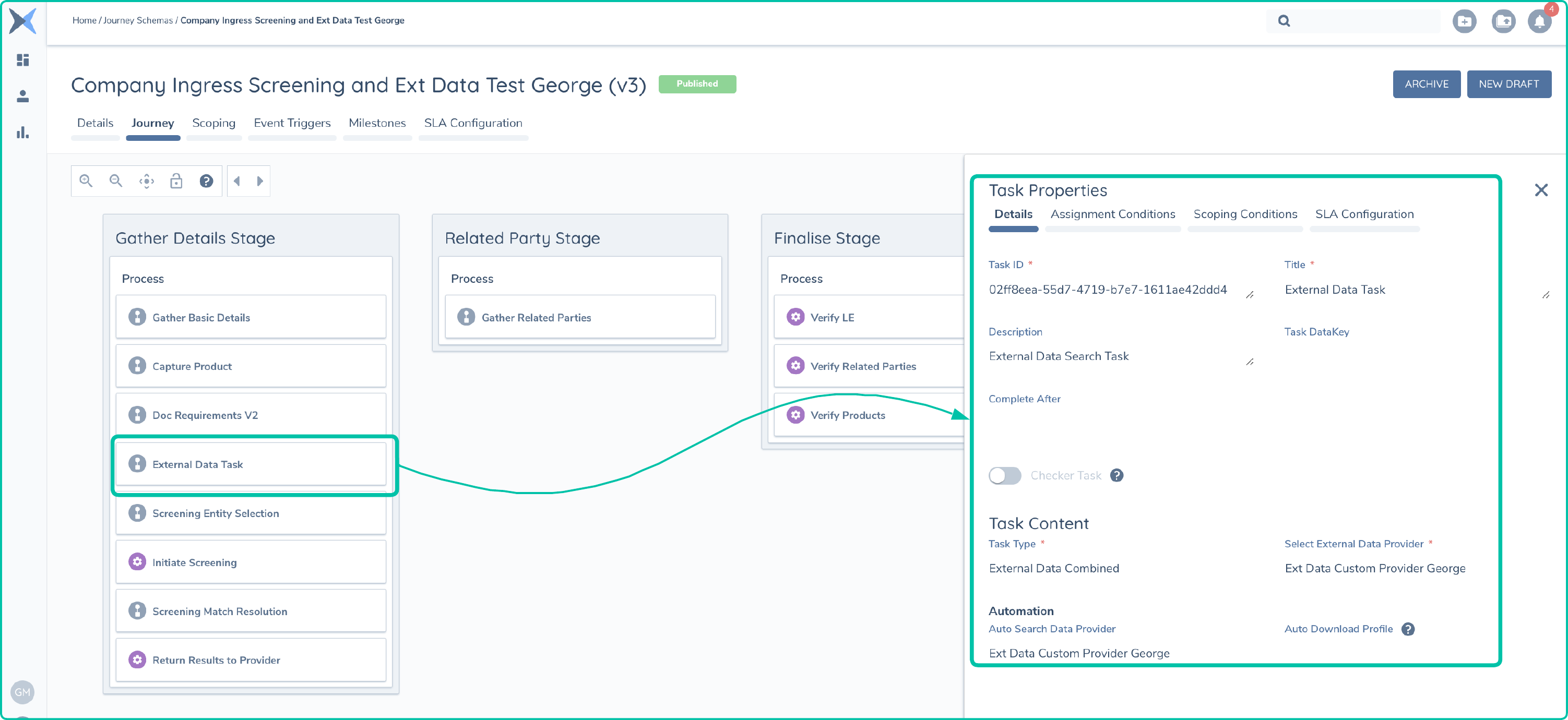The image size is (1568, 720).
Task: Click the search input field
Action: tap(1363, 21)
